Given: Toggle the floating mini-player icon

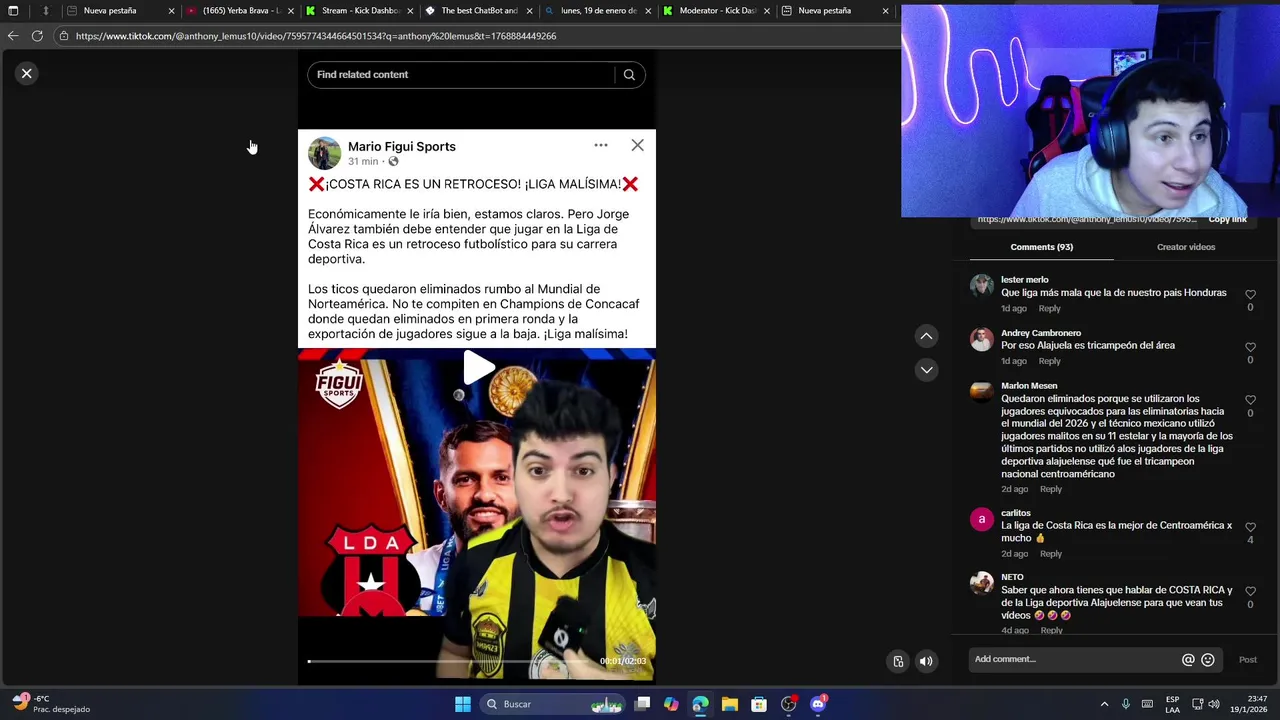Looking at the screenshot, I should (898, 661).
